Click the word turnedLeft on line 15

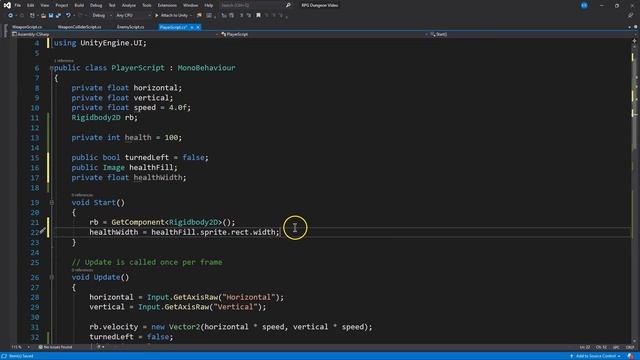pyautogui.click(x=147, y=158)
